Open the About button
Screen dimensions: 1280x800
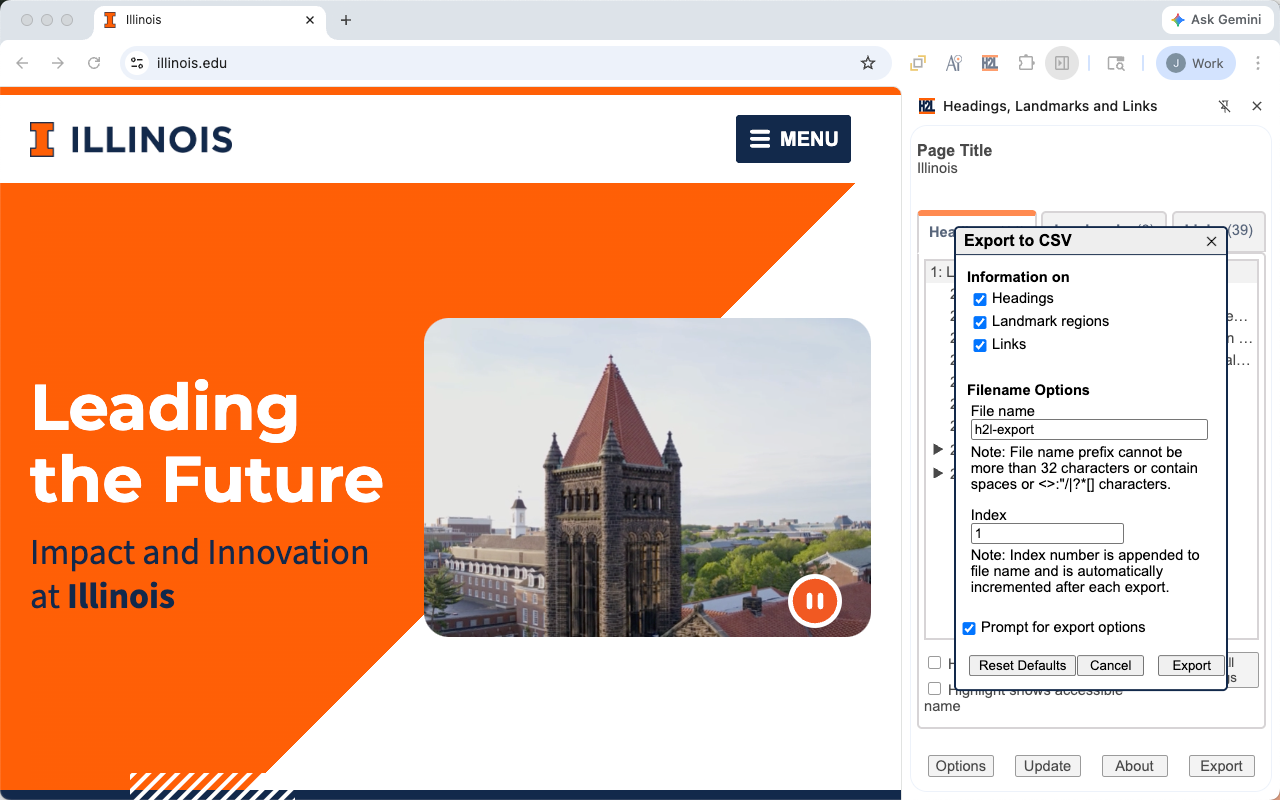tap(1134, 766)
